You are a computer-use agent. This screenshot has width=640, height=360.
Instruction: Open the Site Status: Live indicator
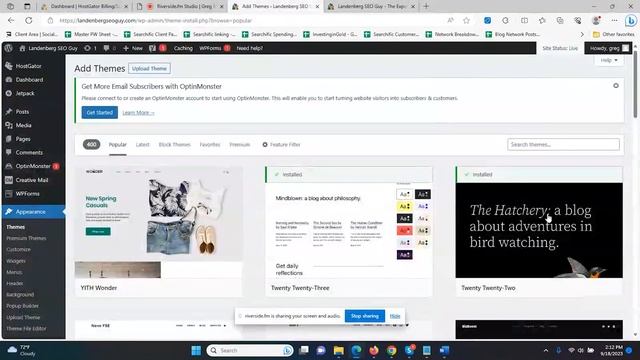click(560, 48)
